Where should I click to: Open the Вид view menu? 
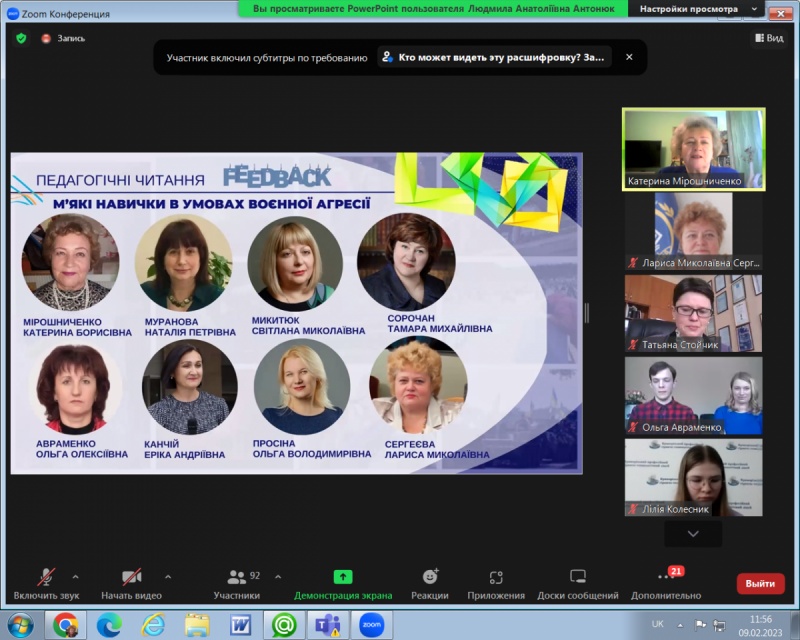tap(768, 38)
